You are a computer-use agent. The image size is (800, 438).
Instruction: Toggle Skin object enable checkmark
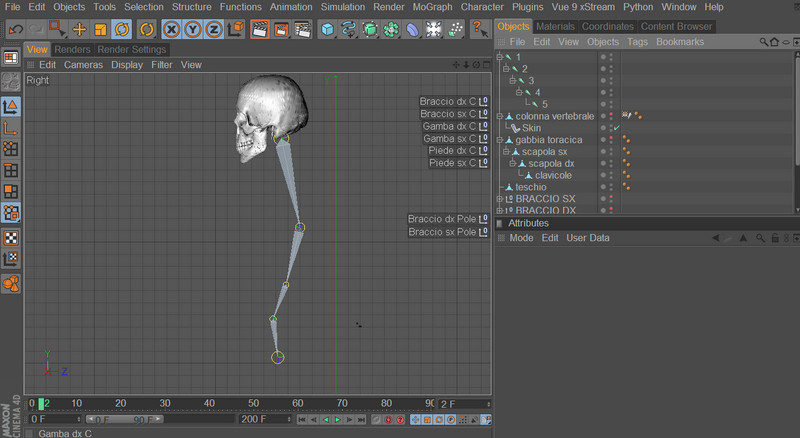(x=618, y=128)
